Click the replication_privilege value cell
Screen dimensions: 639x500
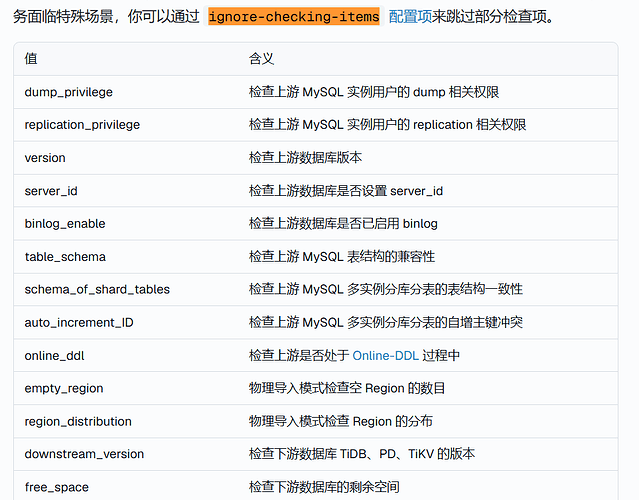coord(82,125)
